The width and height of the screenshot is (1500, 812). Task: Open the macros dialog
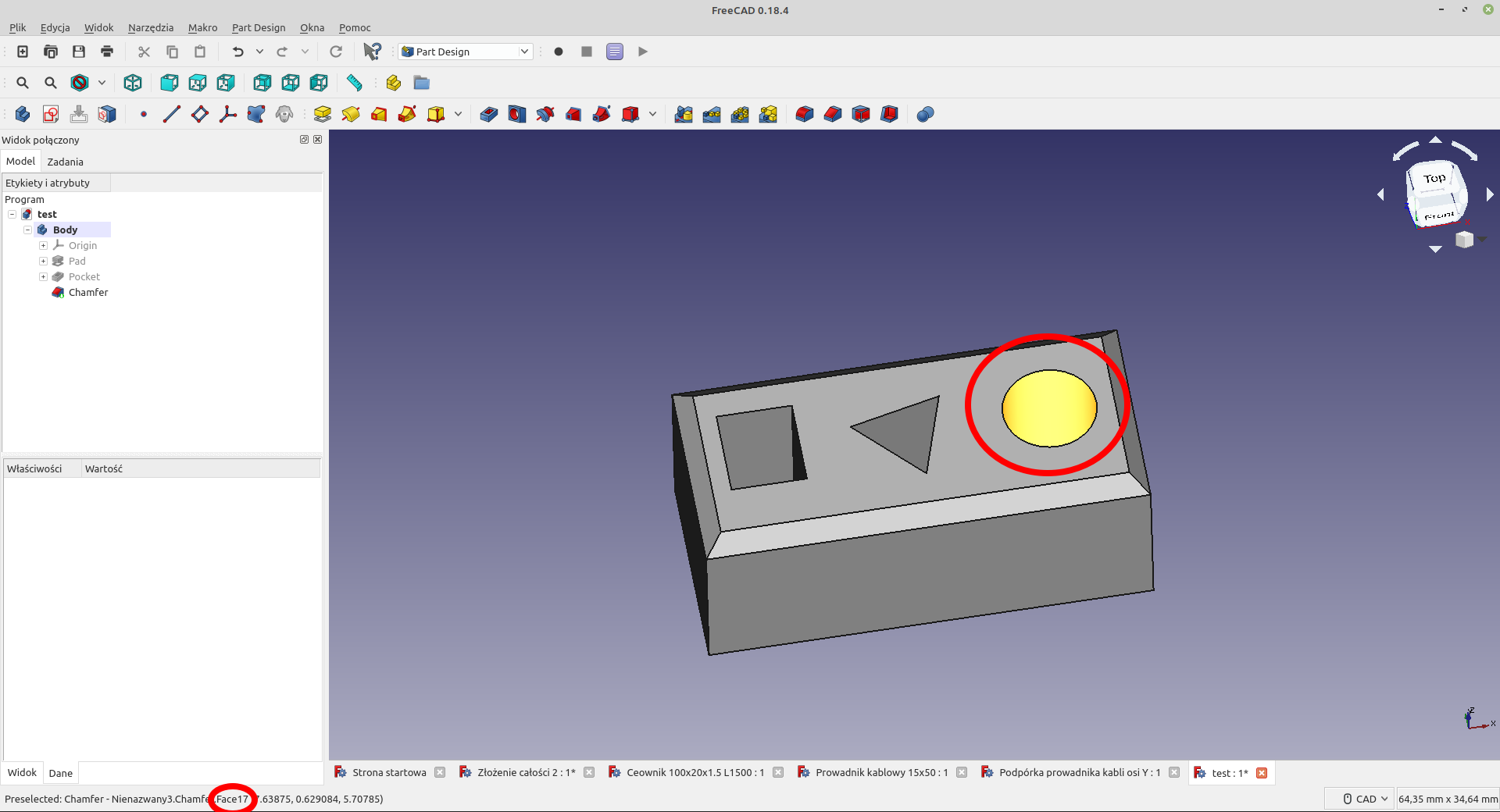615,52
